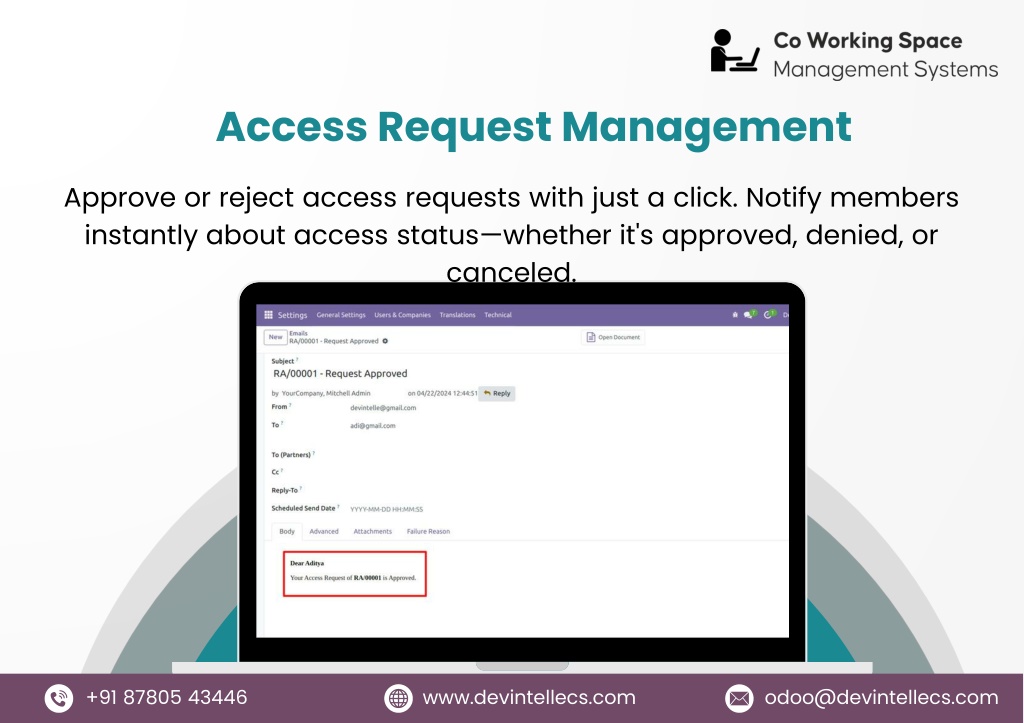Click the 'Cc' field label
The image size is (1024, 723).
click(x=275, y=472)
